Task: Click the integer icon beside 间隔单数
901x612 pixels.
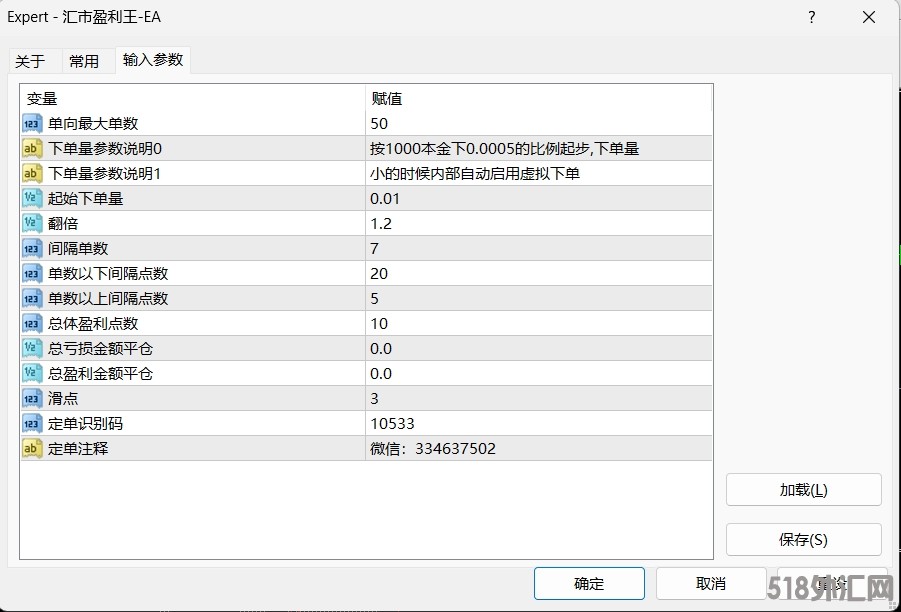Action: [32, 248]
